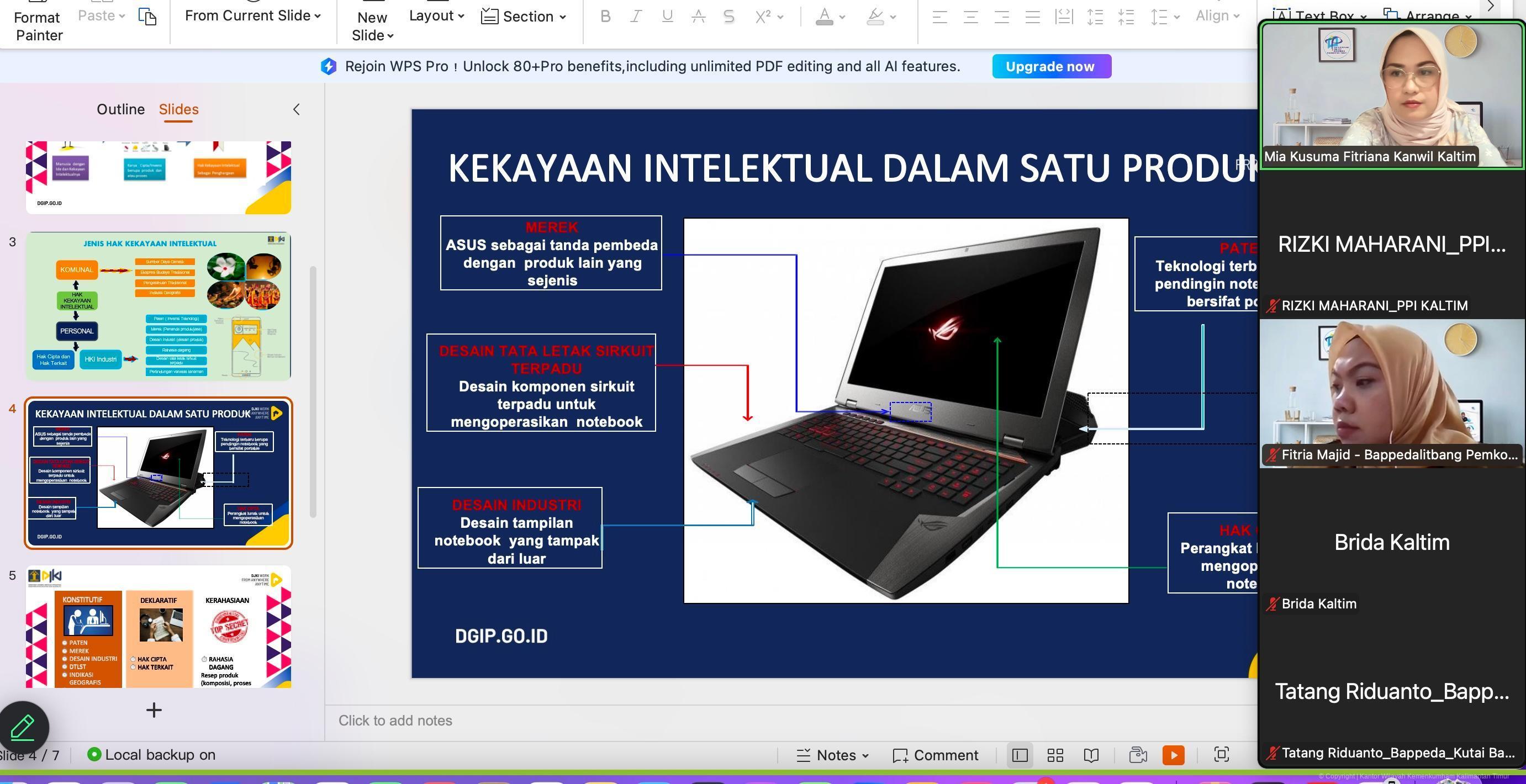Click the increase paragraph spacing icon

pyautogui.click(x=1095, y=17)
